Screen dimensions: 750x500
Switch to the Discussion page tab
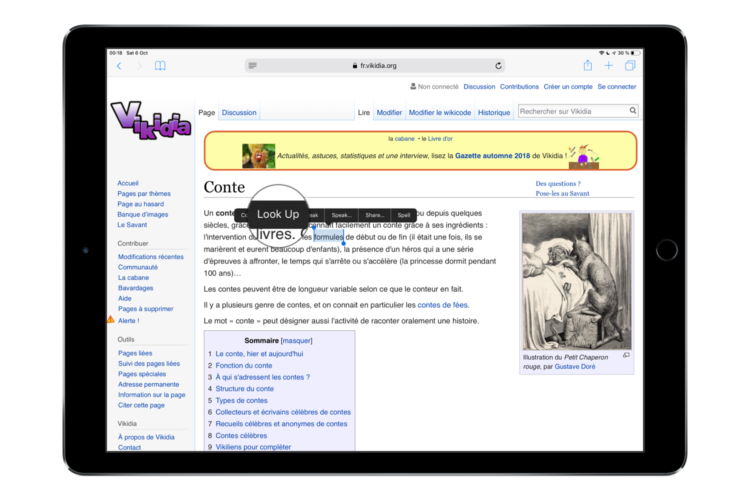[239, 112]
